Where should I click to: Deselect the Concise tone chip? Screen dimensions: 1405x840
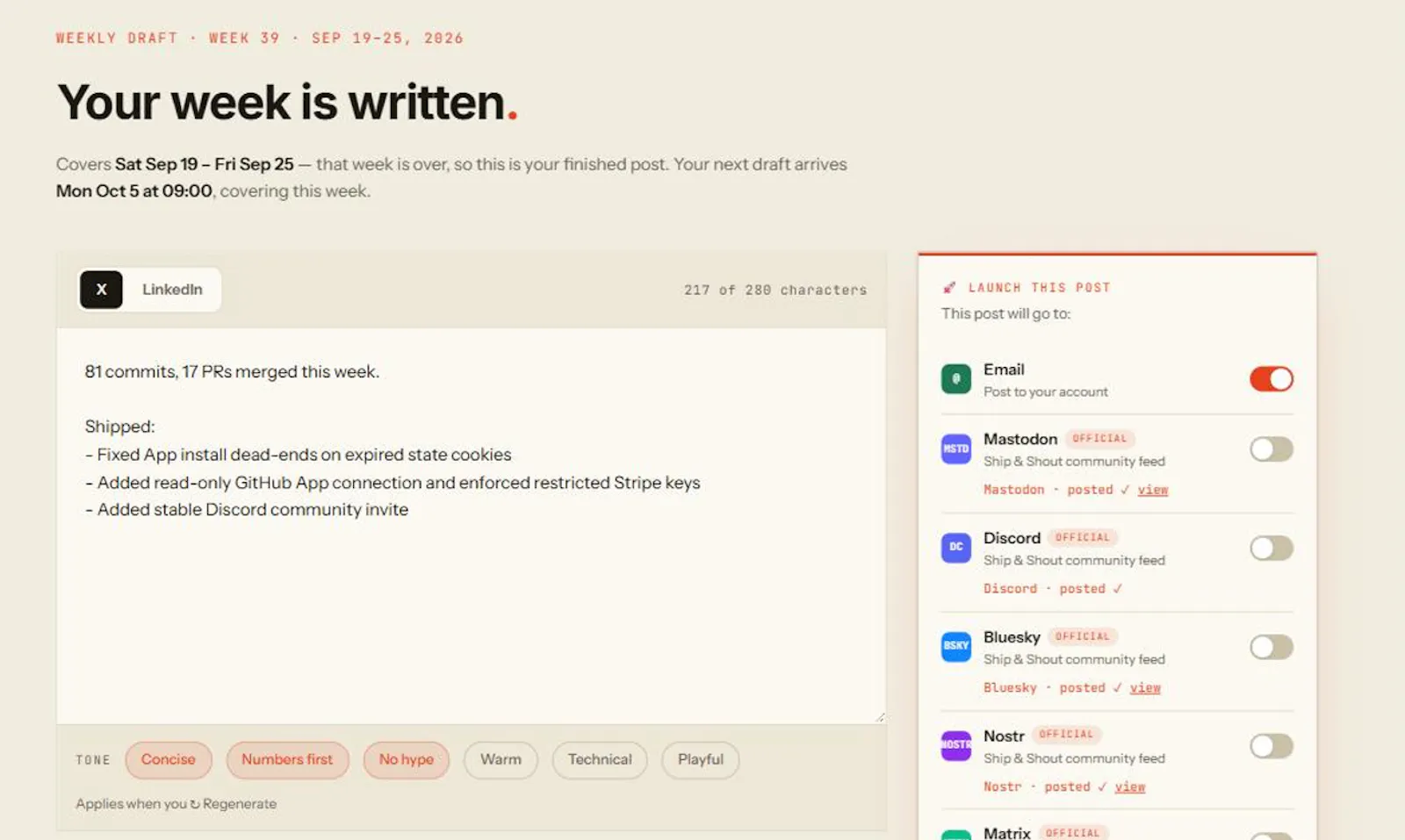169,760
